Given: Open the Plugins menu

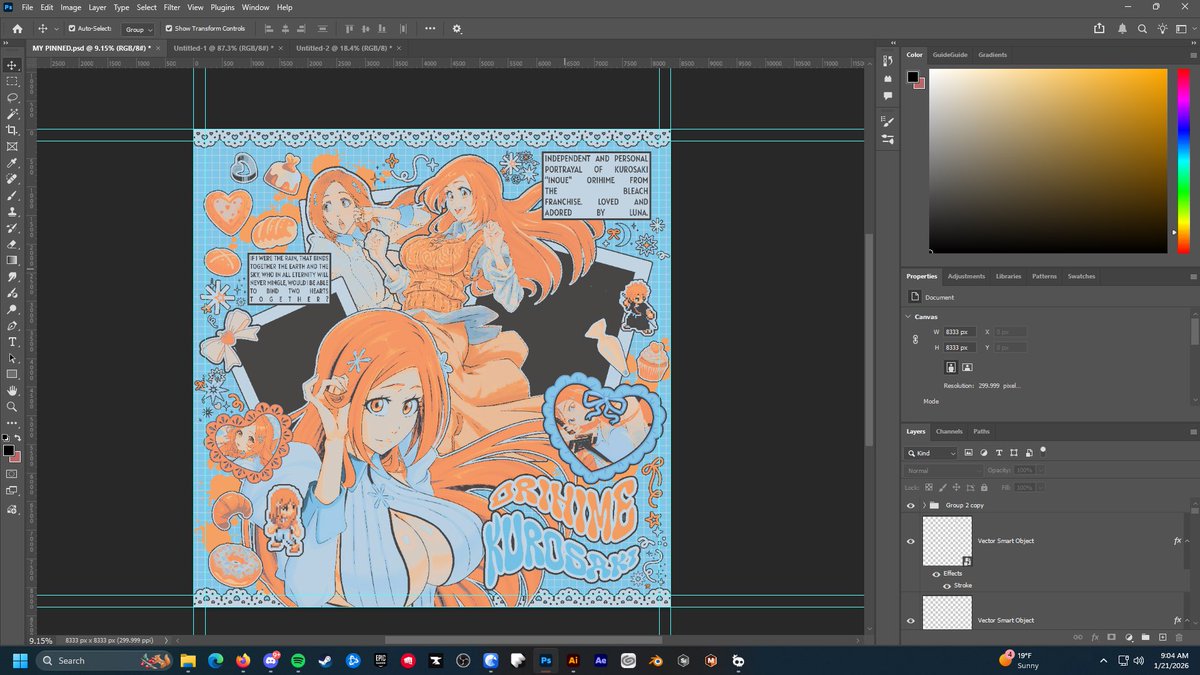Looking at the screenshot, I should 222,7.
